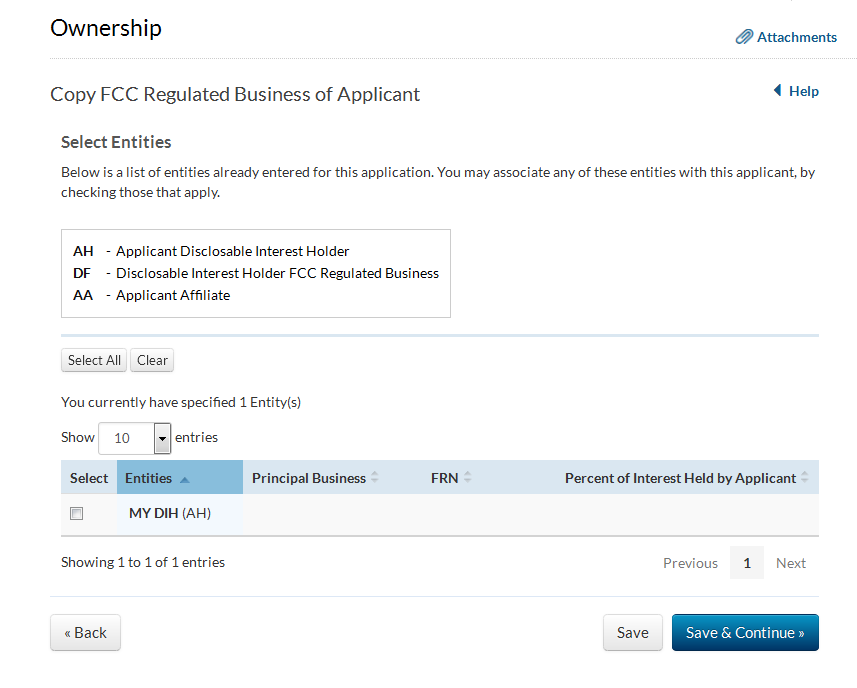This screenshot has width=857, height=688.
Task: Click the Help arrow icon
Action: point(777,91)
